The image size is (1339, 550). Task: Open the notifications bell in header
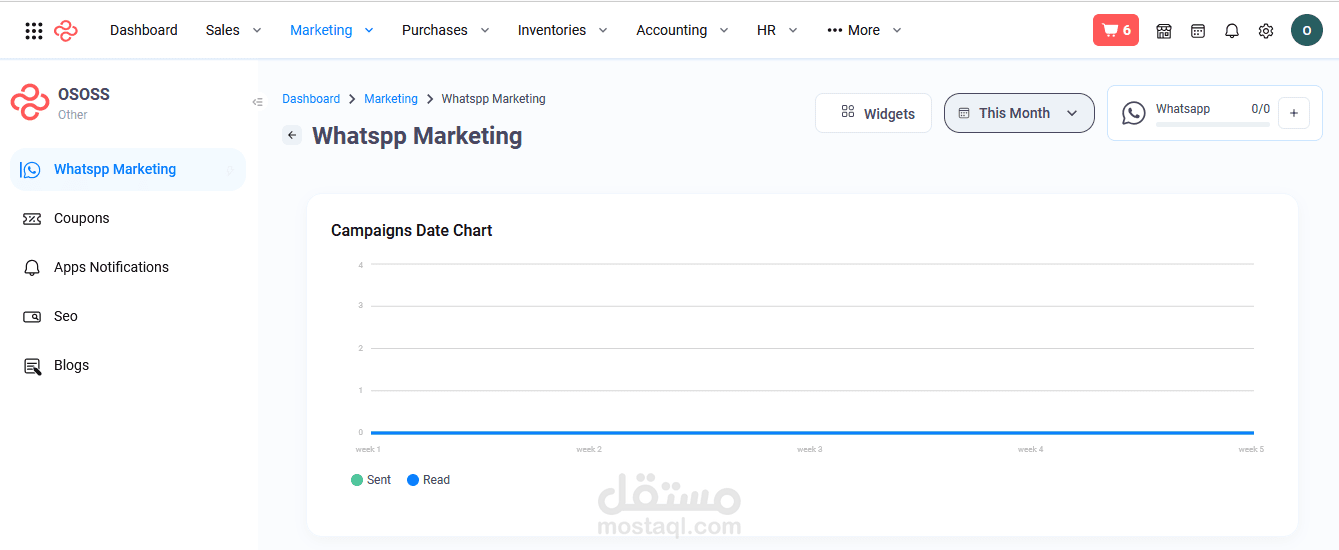tap(1232, 31)
